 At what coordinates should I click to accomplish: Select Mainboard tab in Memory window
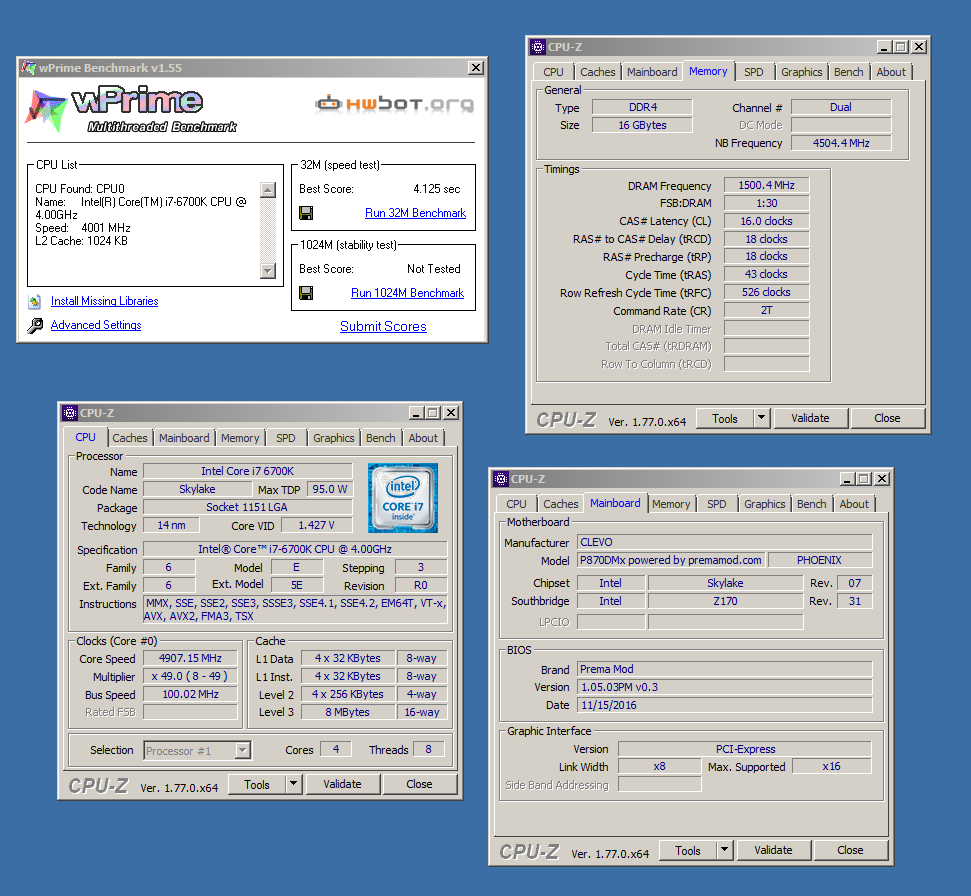click(652, 72)
